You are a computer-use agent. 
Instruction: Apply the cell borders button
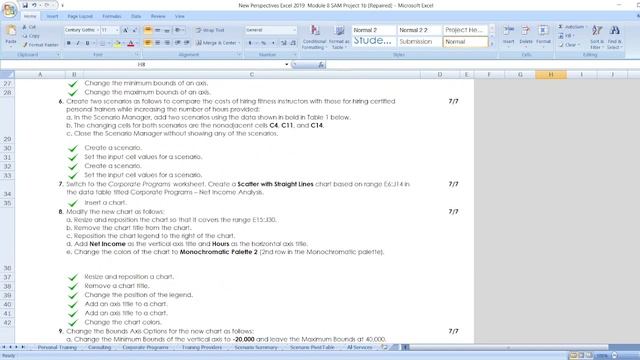102,43
